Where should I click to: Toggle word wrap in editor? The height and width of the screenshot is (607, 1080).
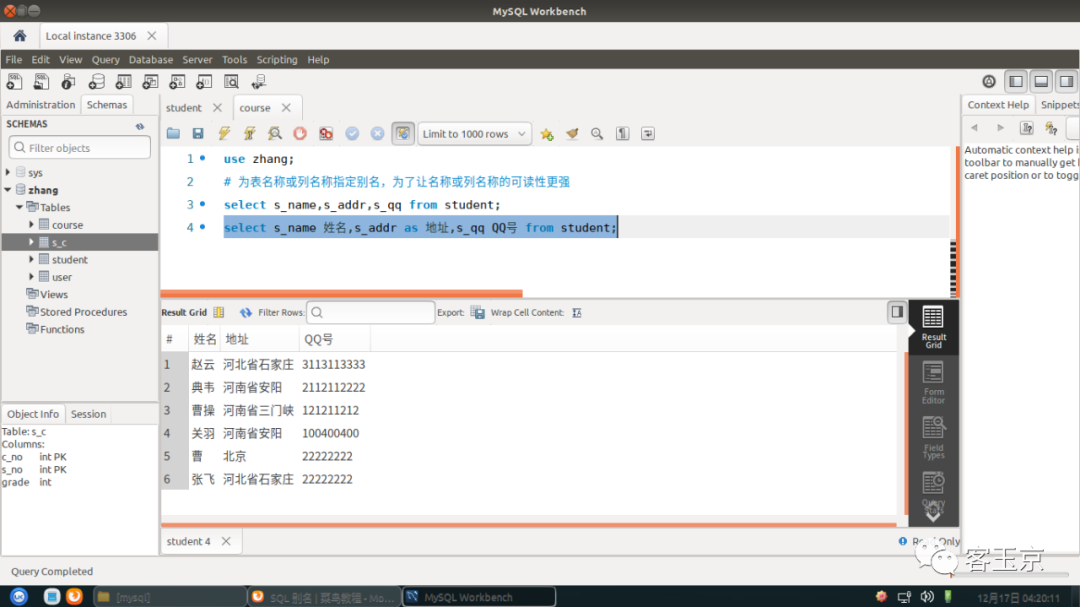pyautogui.click(x=648, y=134)
